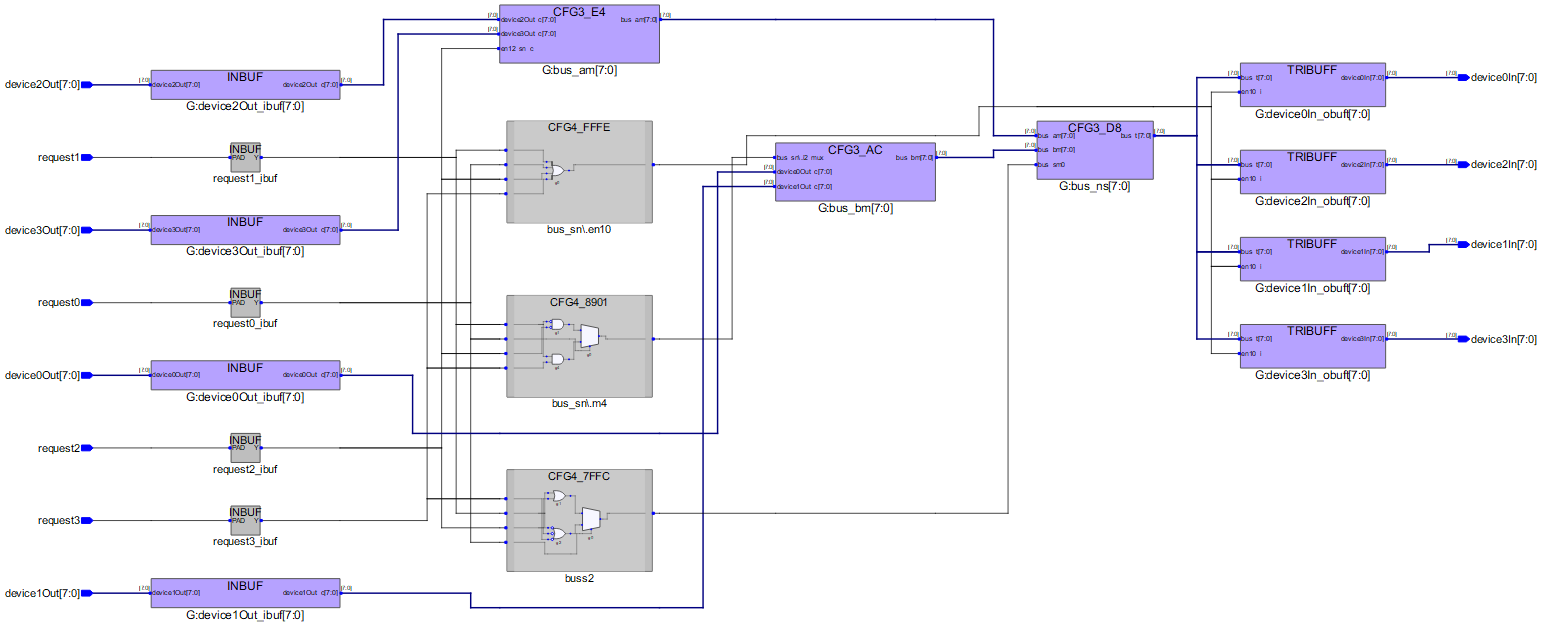Click the G:bus_am[7:0] instance label

(x=580, y=70)
